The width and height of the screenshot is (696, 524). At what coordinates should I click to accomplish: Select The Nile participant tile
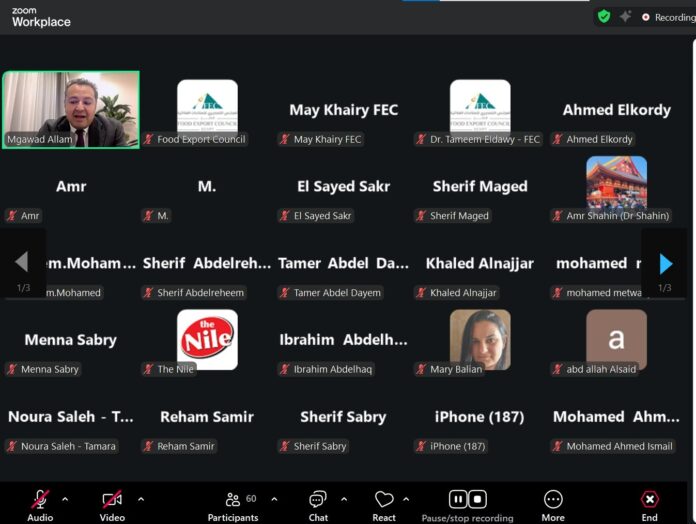tap(207, 339)
